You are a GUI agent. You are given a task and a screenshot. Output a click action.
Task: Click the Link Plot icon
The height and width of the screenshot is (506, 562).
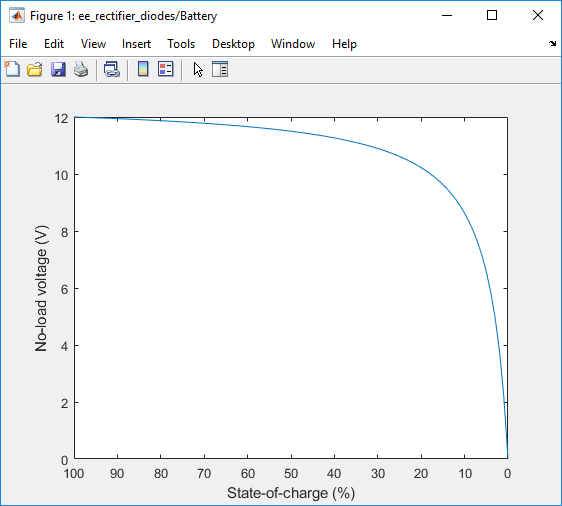coord(112,69)
